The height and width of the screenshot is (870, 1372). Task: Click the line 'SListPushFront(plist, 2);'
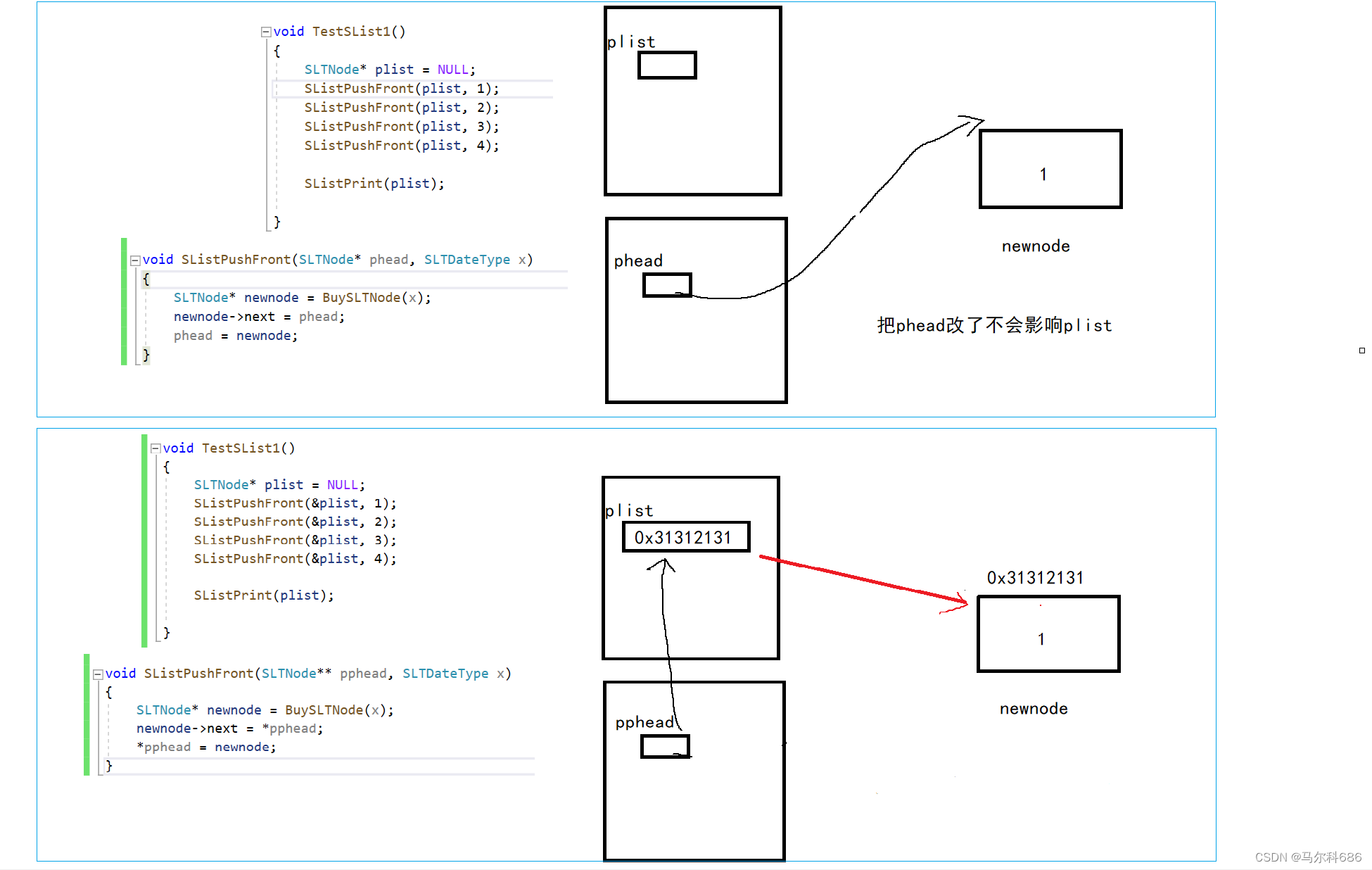coord(402,108)
